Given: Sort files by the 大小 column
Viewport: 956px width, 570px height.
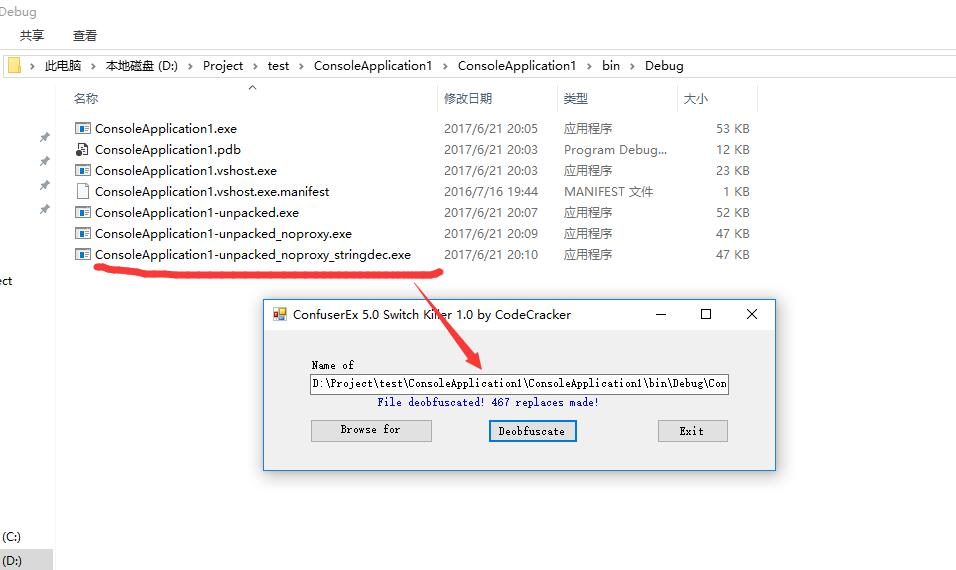Looking at the screenshot, I should pos(696,98).
